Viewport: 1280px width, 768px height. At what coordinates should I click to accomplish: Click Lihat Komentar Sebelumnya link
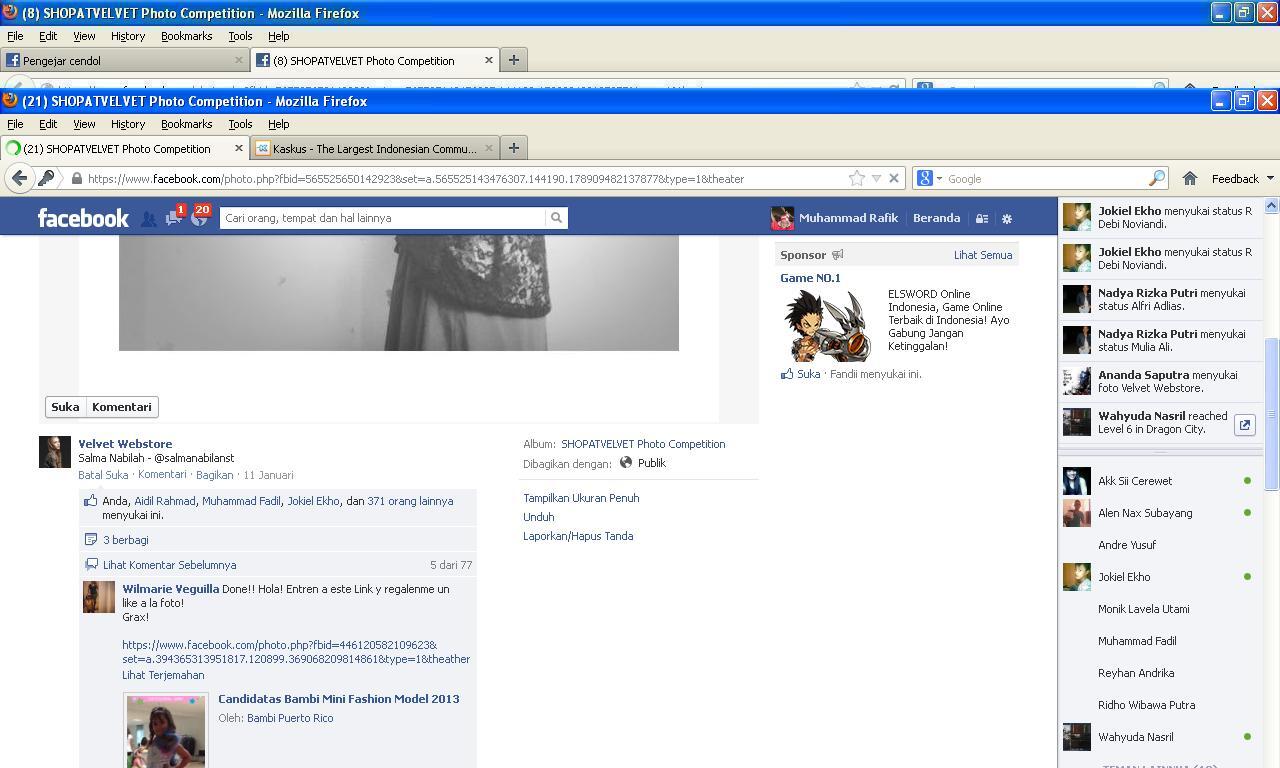point(169,565)
